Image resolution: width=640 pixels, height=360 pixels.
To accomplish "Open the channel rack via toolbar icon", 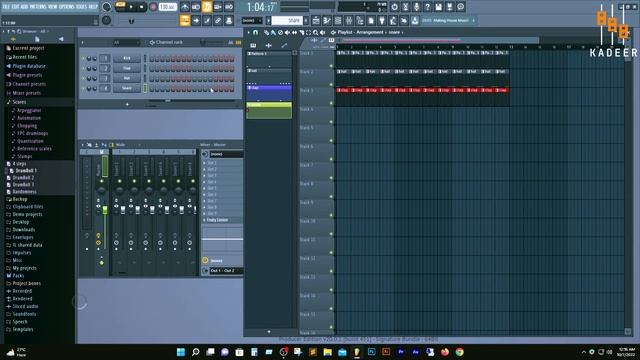I will (x=338, y=20).
